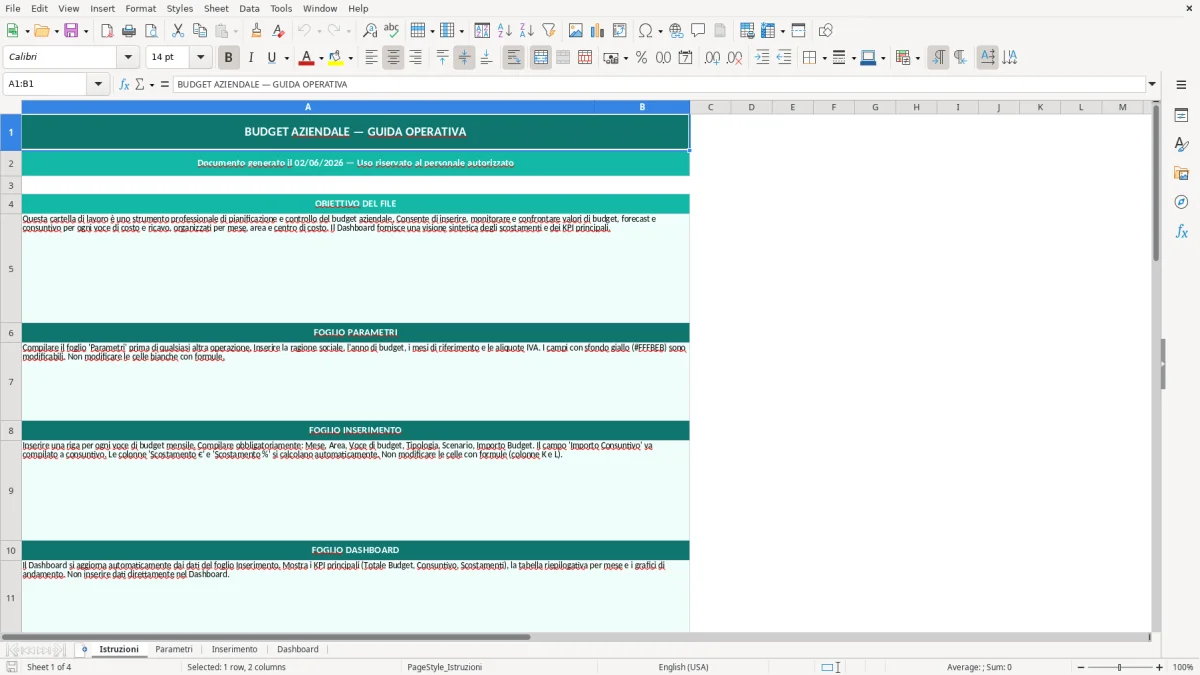Click the zoom in plus button
1200x675 pixels.
[x=1159, y=667]
